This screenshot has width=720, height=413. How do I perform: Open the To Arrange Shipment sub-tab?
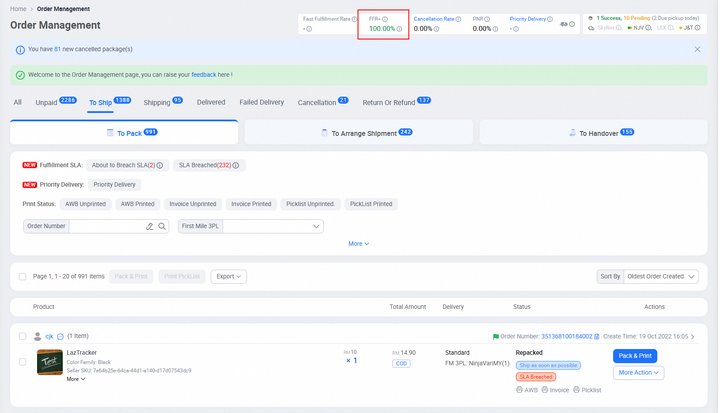click(359, 132)
